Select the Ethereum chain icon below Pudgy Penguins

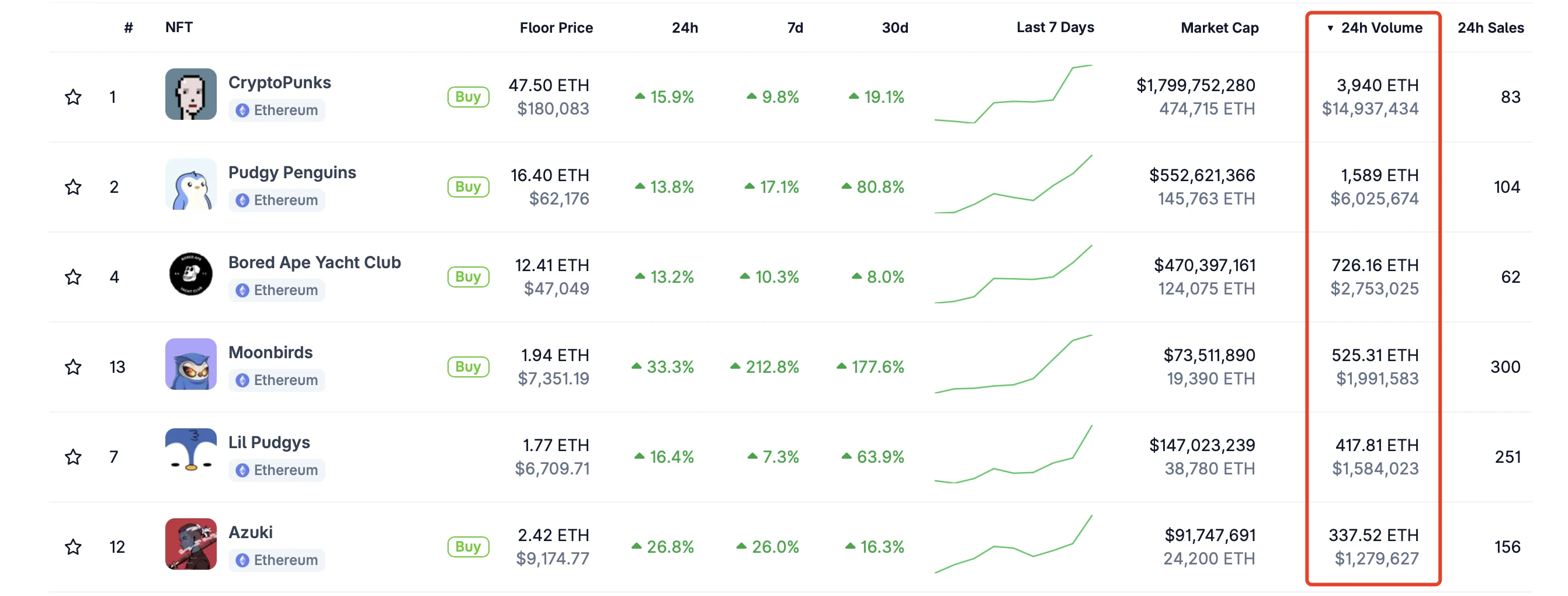276,200
